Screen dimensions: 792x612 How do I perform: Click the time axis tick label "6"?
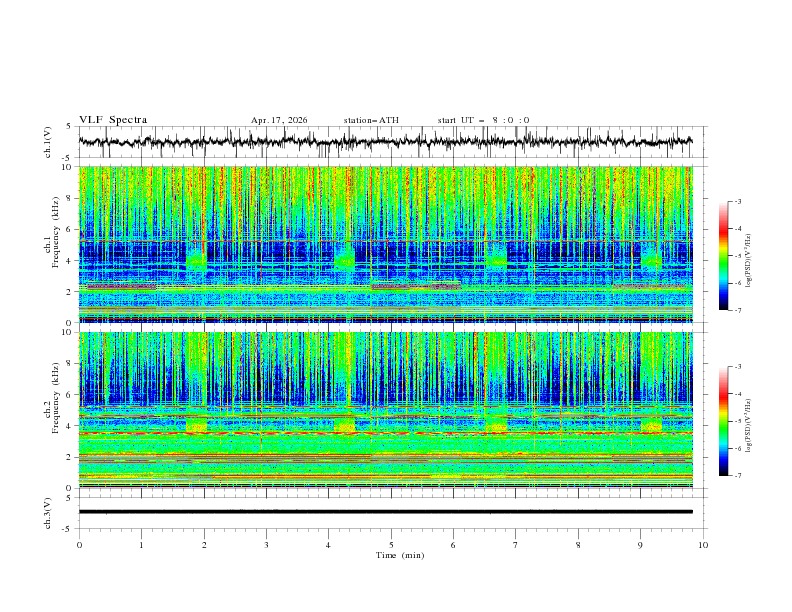453,545
